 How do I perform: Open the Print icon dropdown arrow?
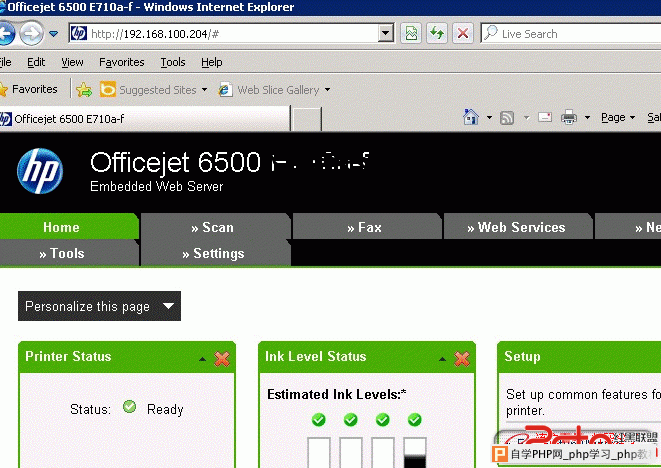click(587, 117)
